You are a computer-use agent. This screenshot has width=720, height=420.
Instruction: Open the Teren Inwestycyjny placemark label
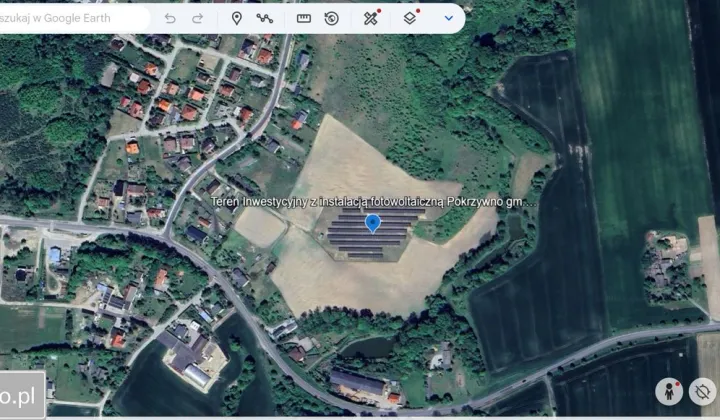tap(373, 202)
